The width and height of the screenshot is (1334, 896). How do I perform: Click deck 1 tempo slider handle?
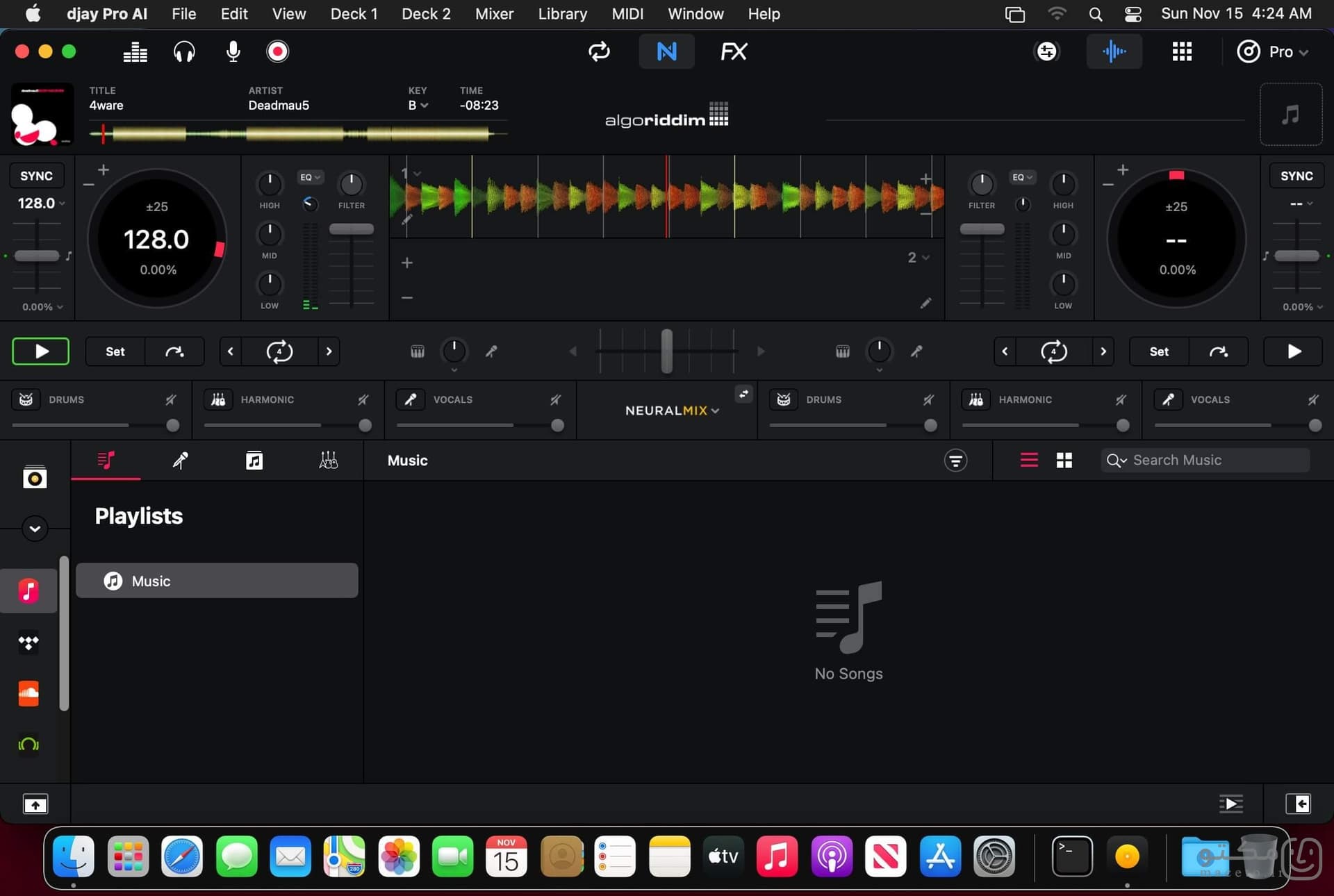point(37,256)
